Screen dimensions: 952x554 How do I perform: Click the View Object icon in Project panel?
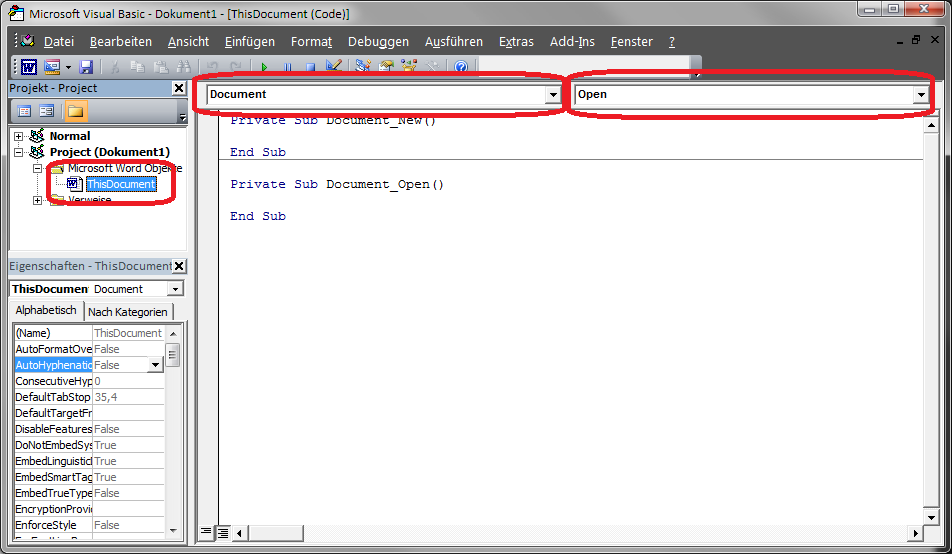tap(47, 111)
